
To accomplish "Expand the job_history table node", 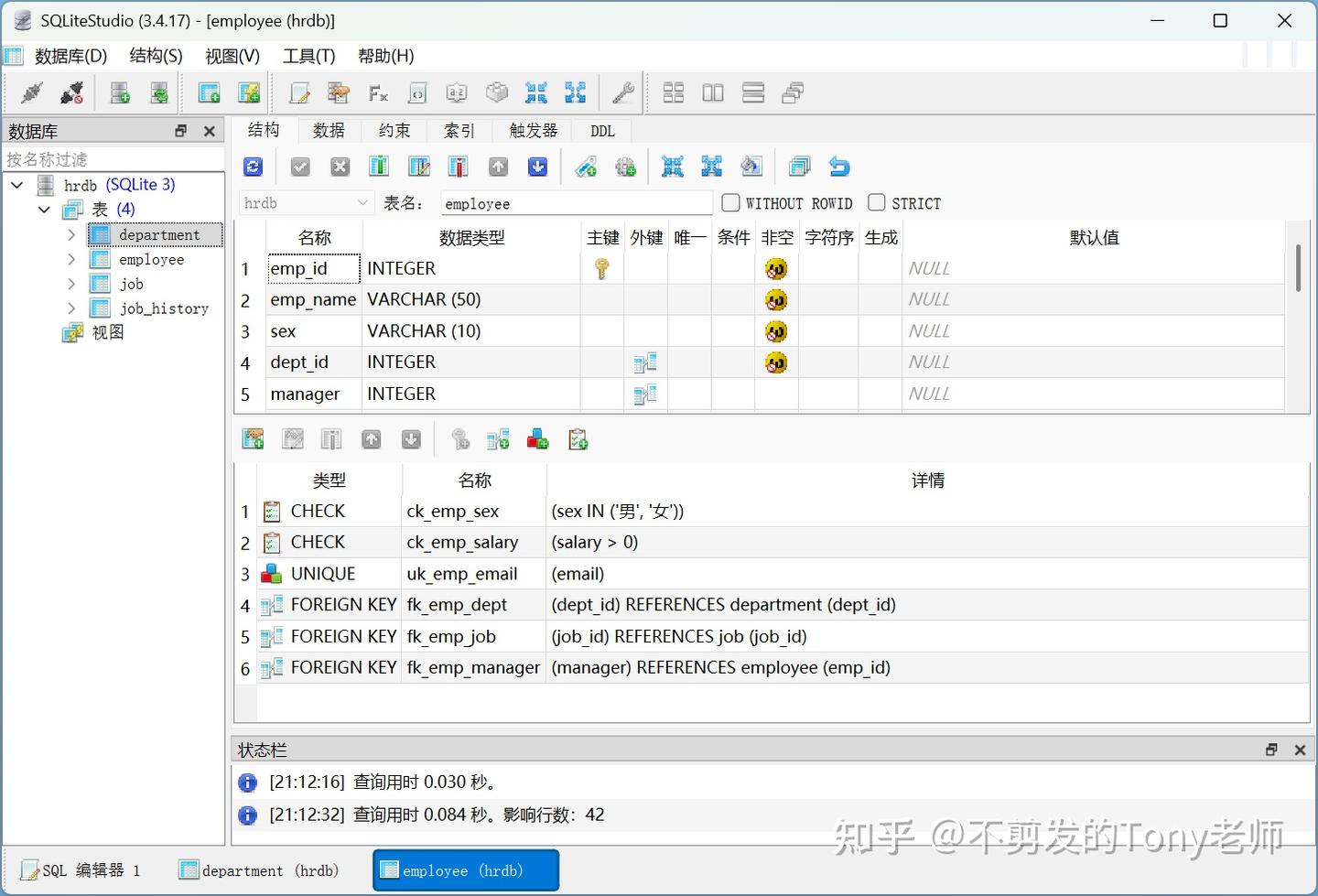I will [x=72, y=308].
